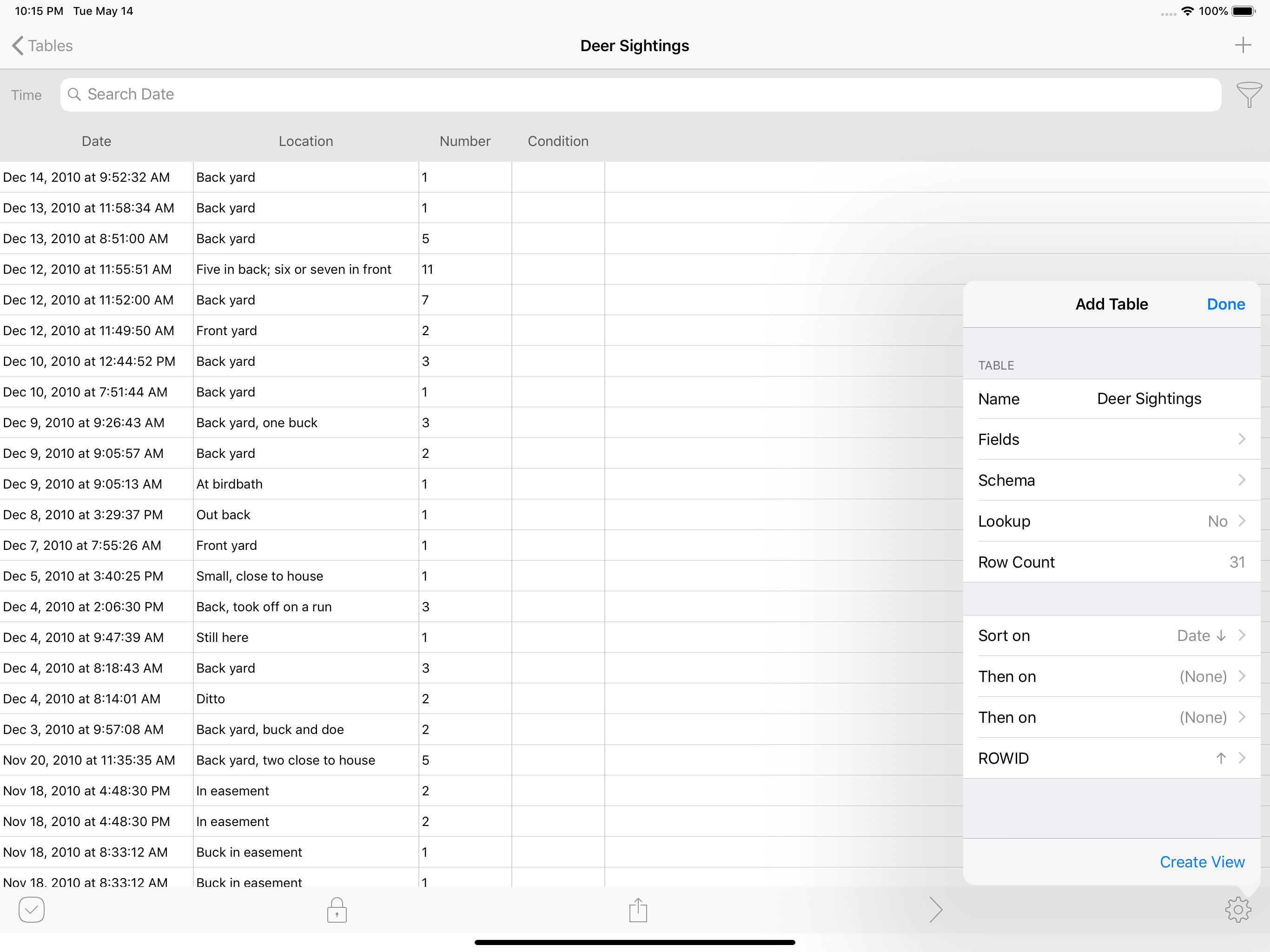
Task: Tap the Create View link
Action: point(1202,862)
